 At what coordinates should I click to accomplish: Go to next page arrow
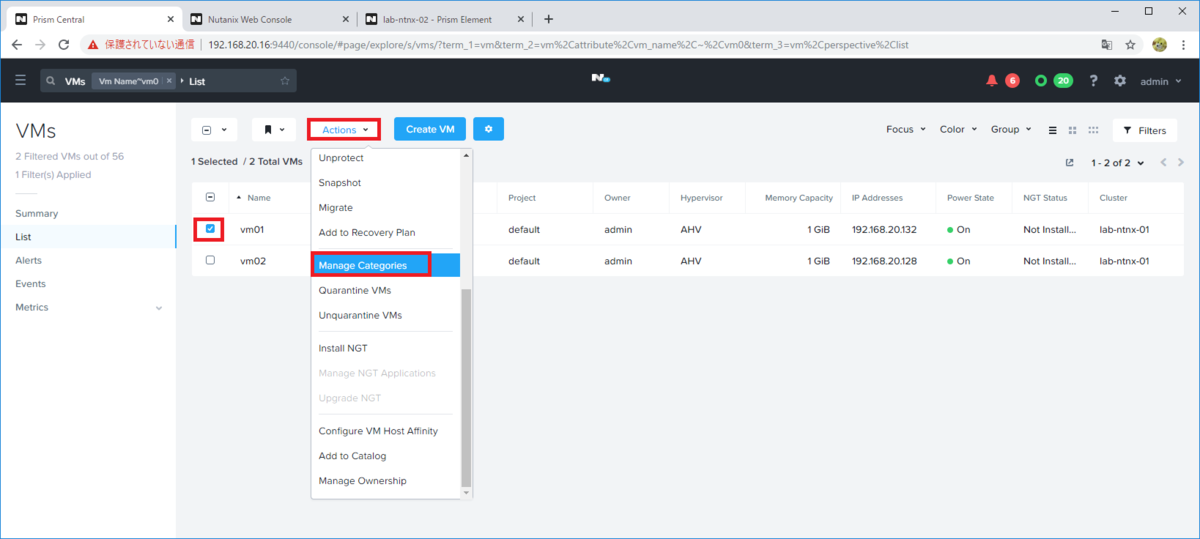click(1181, 162)
